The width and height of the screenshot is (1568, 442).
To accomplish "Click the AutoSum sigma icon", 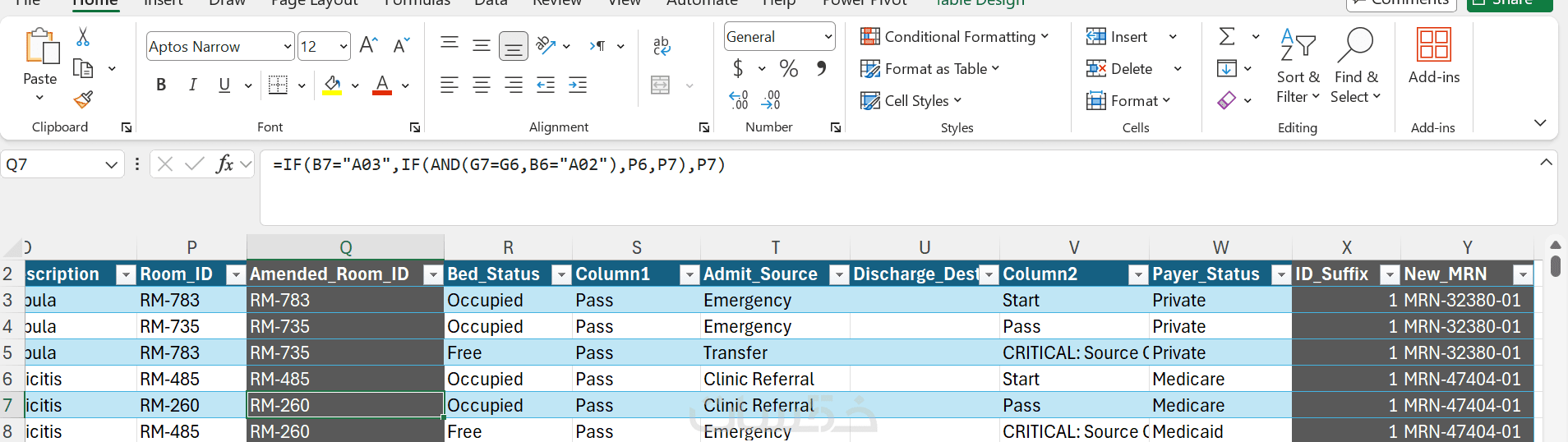I will [x=1227, y=37].
